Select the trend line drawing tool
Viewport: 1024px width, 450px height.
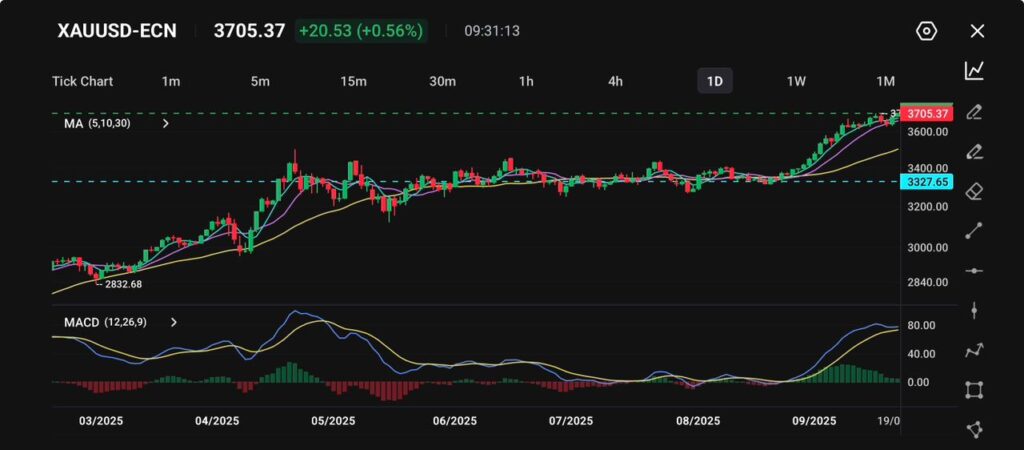974,231
